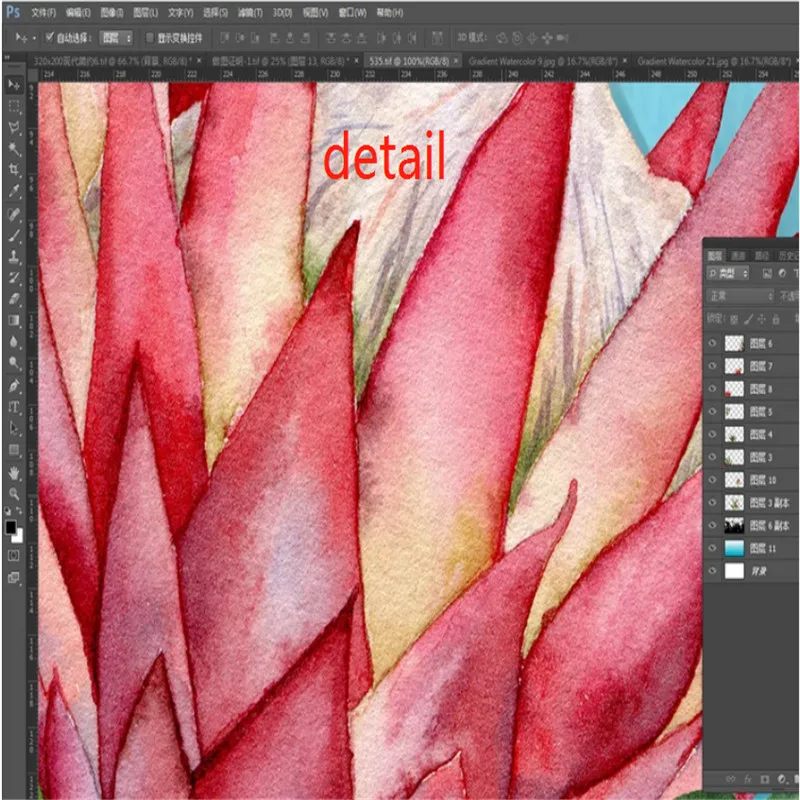Select the Brush tool
The height and width of the screenshot is (800, 800).
click(x=14, y=235)
